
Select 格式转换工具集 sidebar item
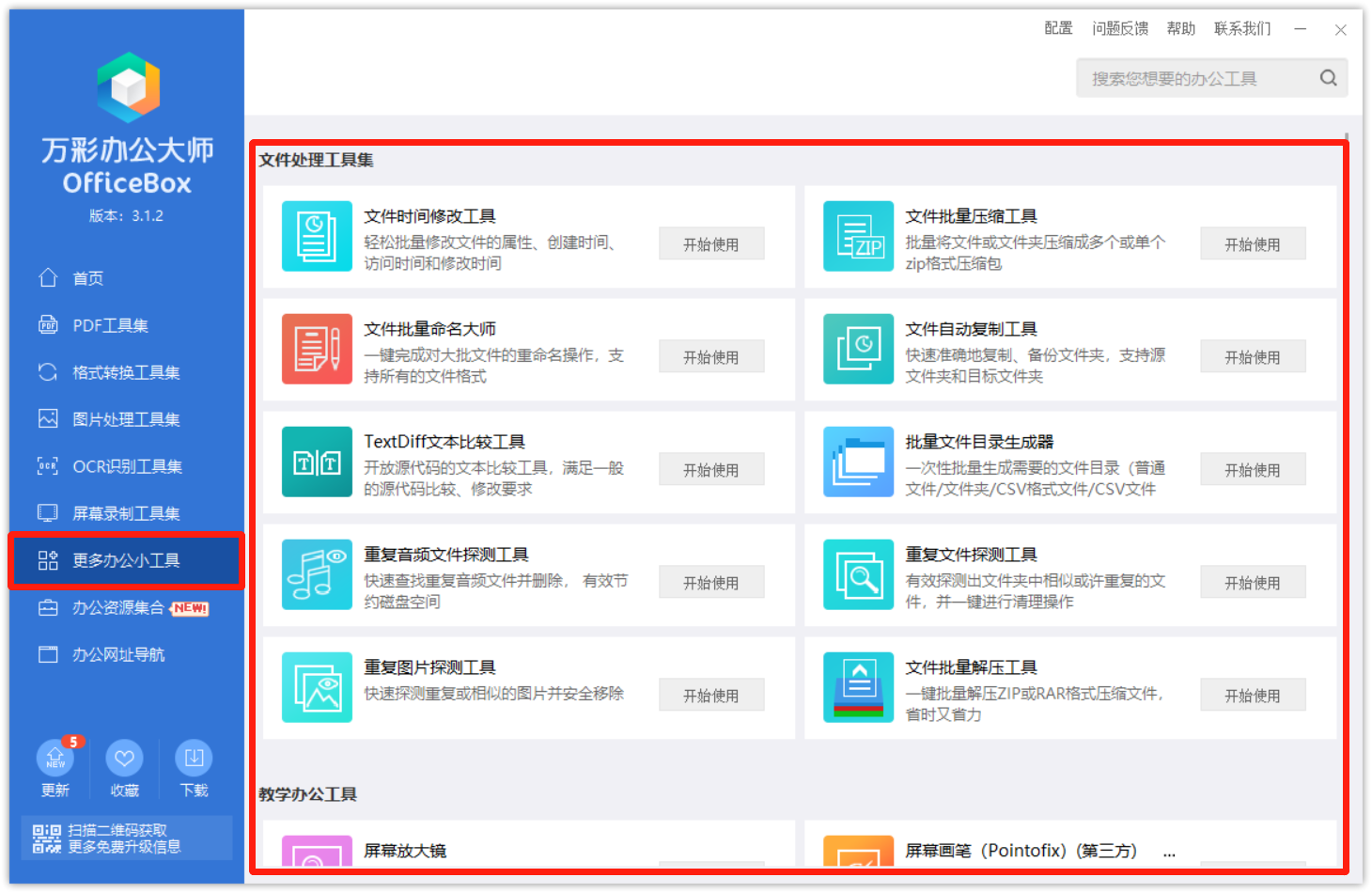click(x=127, y=372)
